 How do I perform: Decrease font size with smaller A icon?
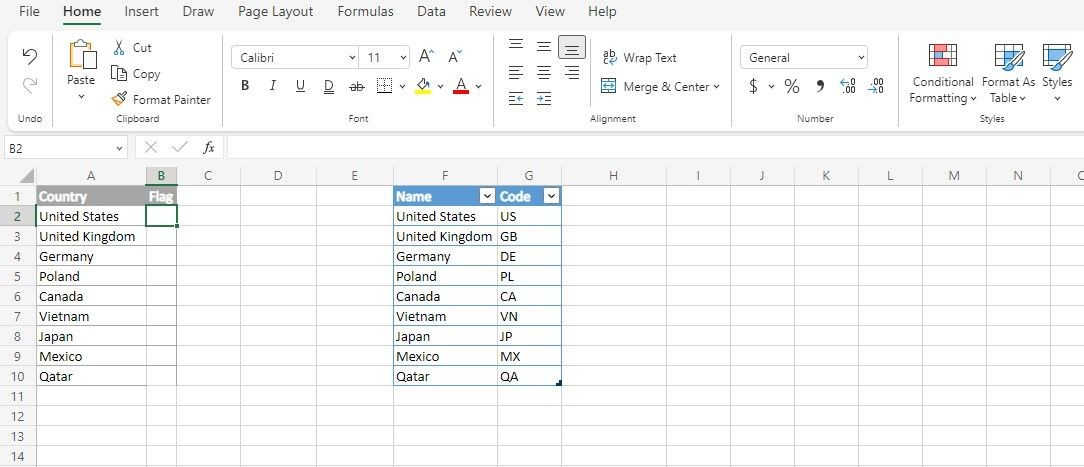click(455, 57)
